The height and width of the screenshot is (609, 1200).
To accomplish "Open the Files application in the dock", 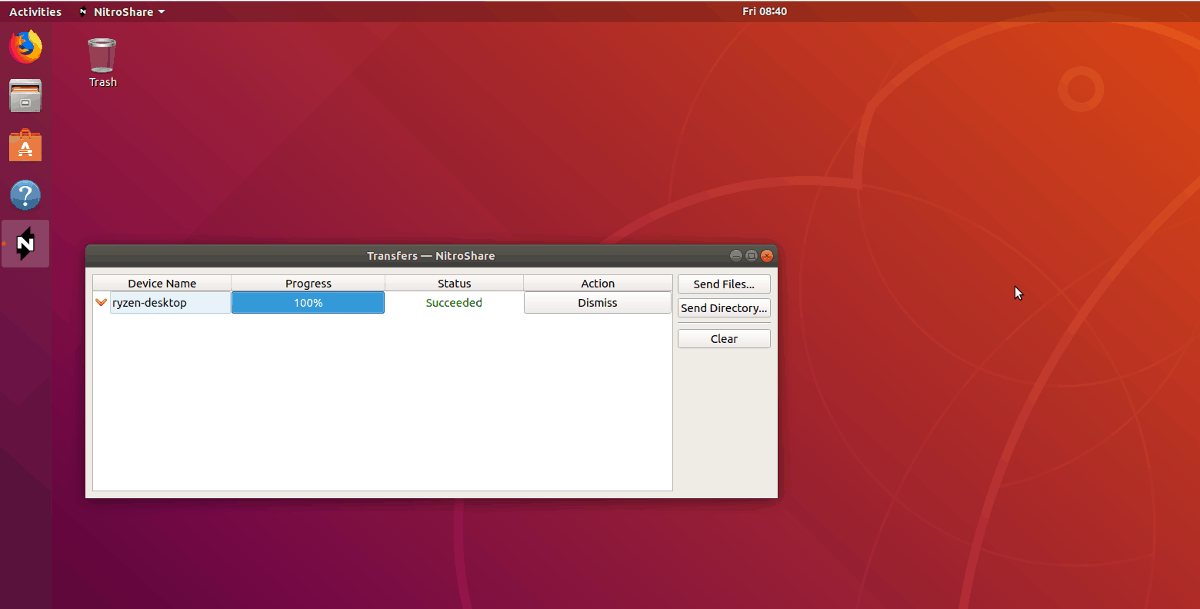I will pos(24,95).
